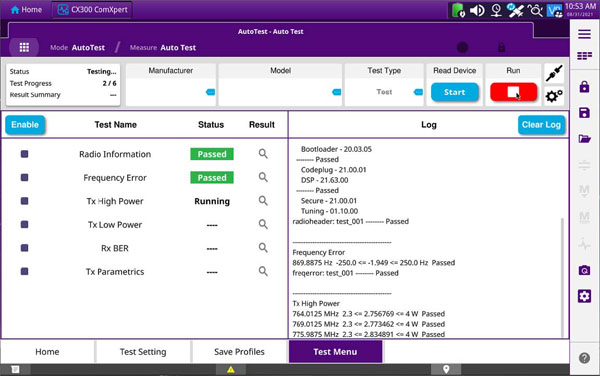Image resolution: width=600 pixels, height=376 pixels.
Task: Click the satellite GPS status icon
Action: coord(515,10)
